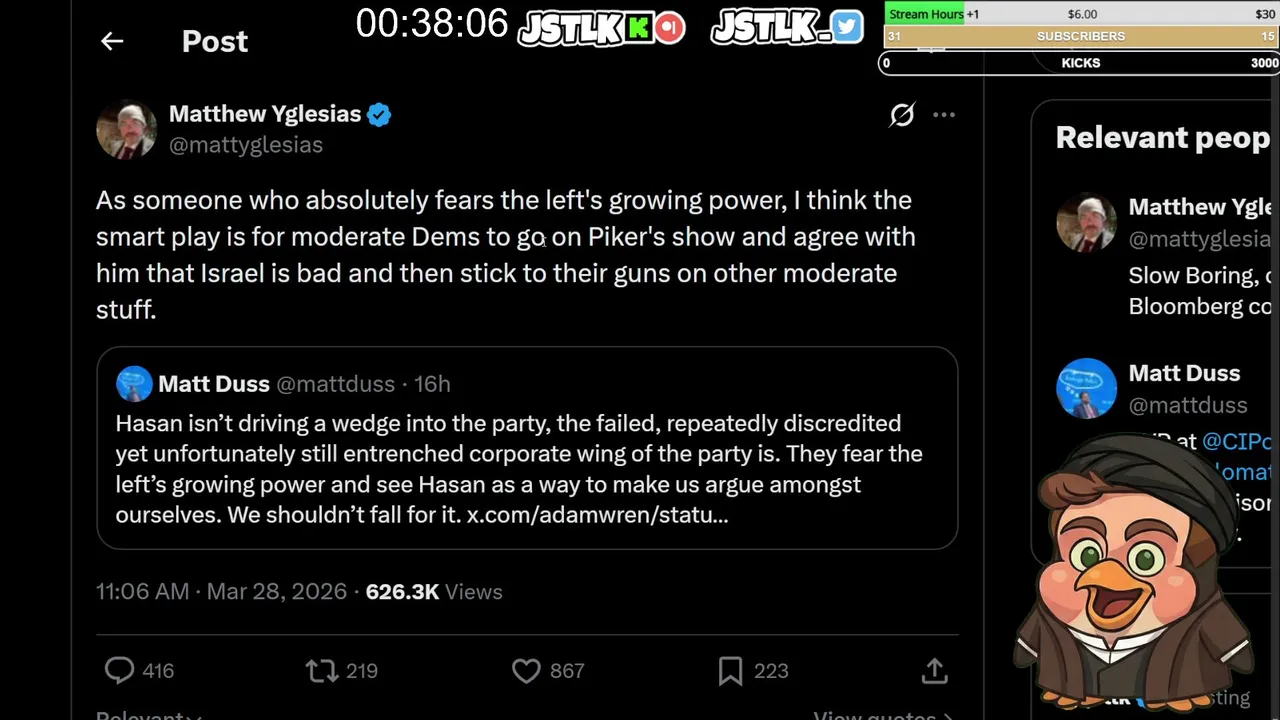1280x720 pixels.
Task: Open Matthew Yglesias profile picture on post
Action: pyautogui.click(x=126, y=129)
